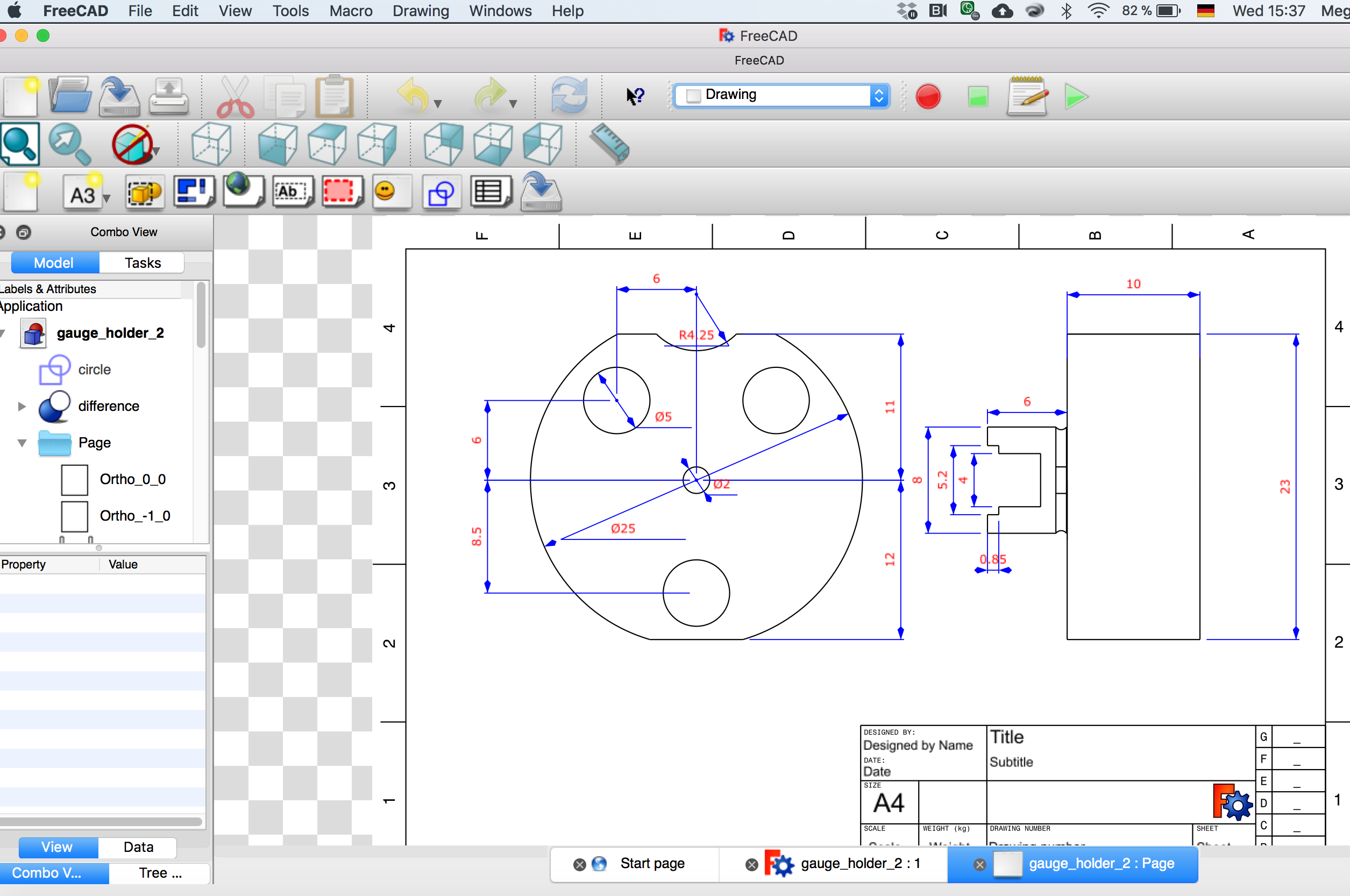Image resolution: width=1350 pixels, height=896 pixels.
Task: Switch to the Tasks tab
Action: [142, 263]
